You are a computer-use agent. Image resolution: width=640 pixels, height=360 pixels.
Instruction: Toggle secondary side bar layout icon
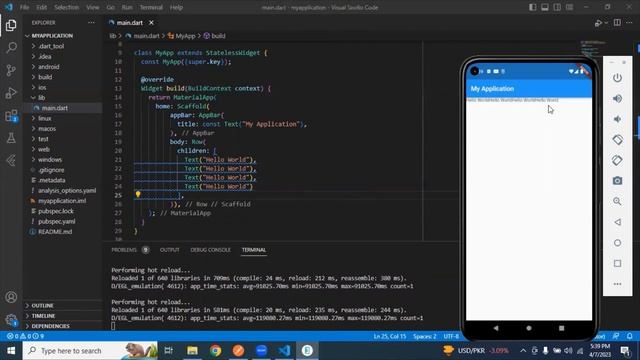(557, 7)
